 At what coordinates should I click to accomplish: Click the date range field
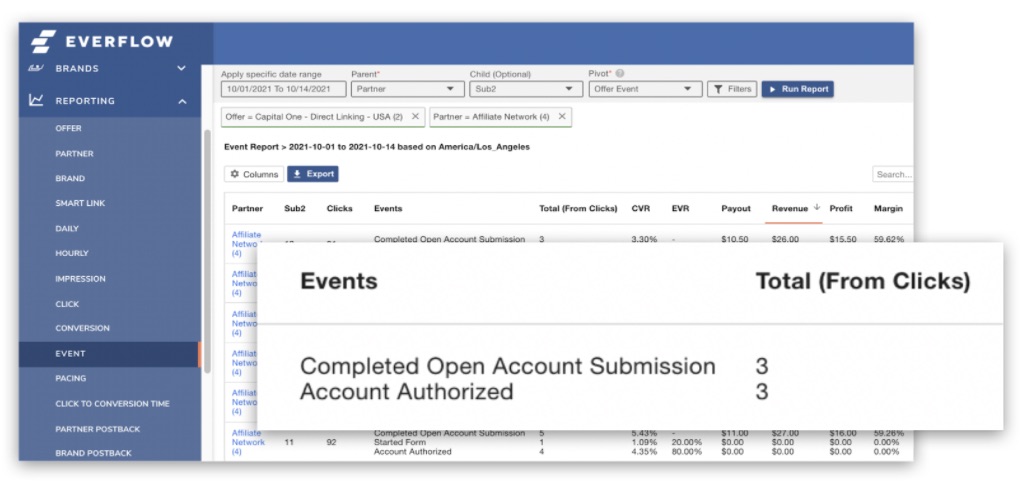(284, 89)
